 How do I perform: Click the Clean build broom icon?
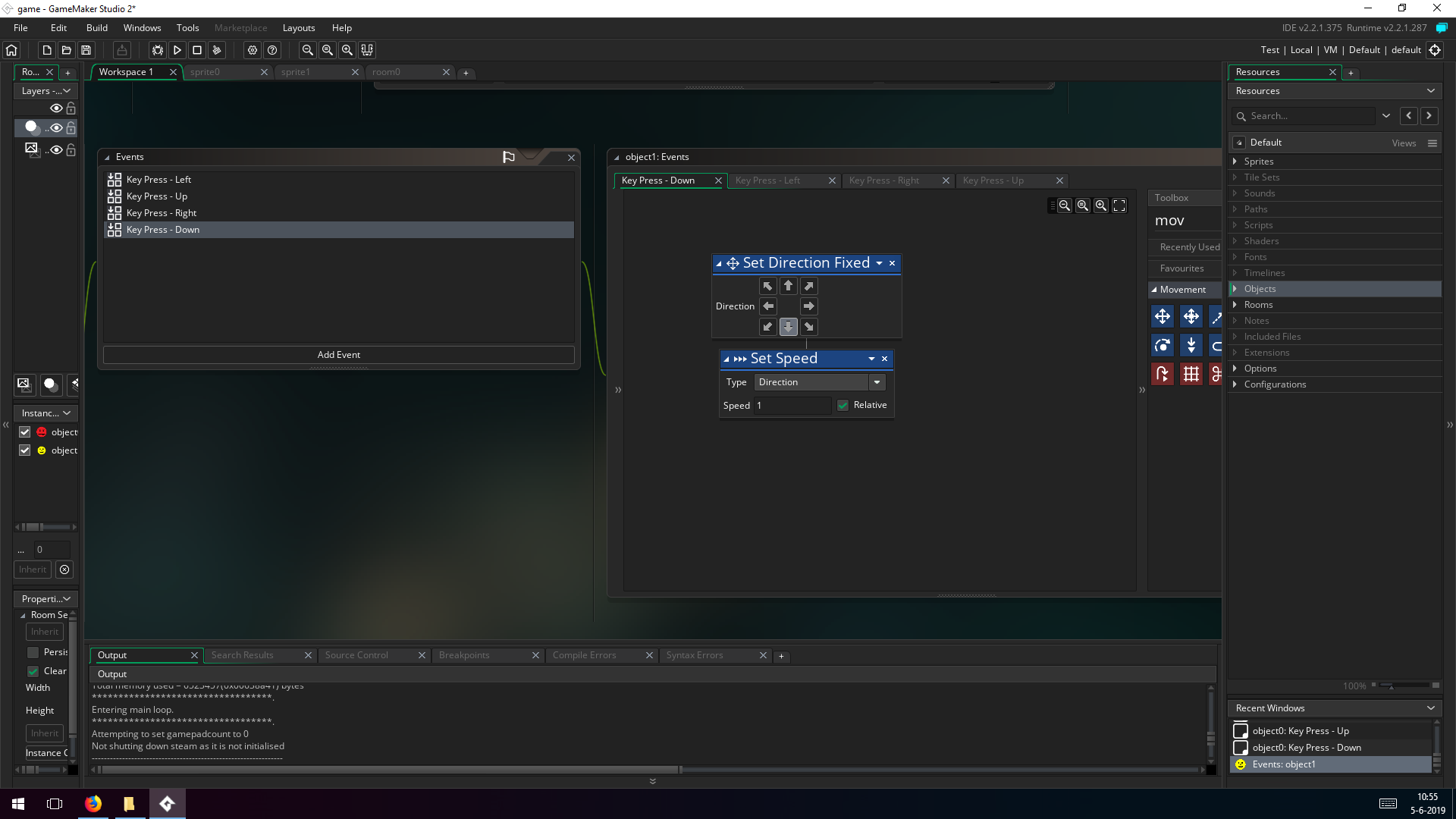point(217,50)
